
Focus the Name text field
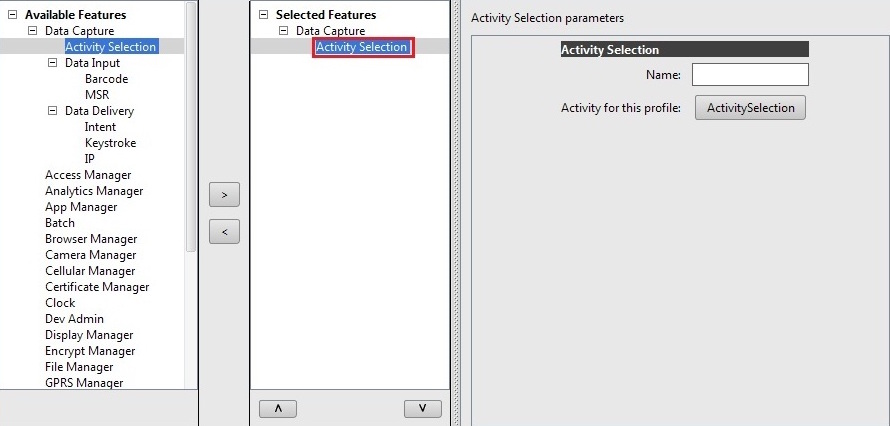coord(750,75)
